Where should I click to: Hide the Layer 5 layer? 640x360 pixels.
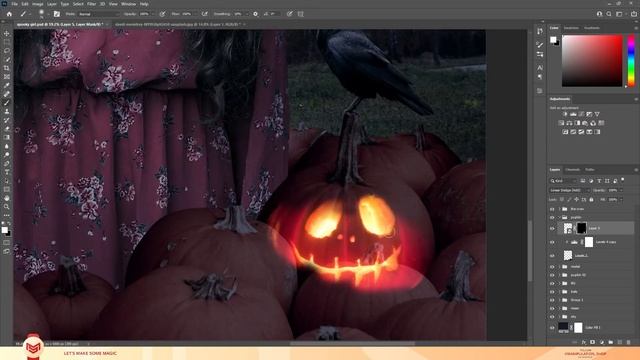(x=552, y=229)
